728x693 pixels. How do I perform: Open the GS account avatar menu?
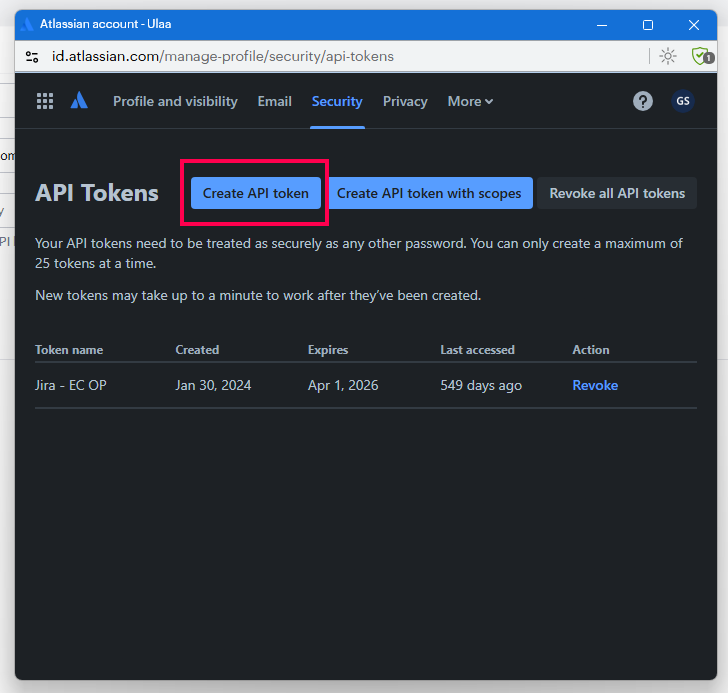(682, 101)
